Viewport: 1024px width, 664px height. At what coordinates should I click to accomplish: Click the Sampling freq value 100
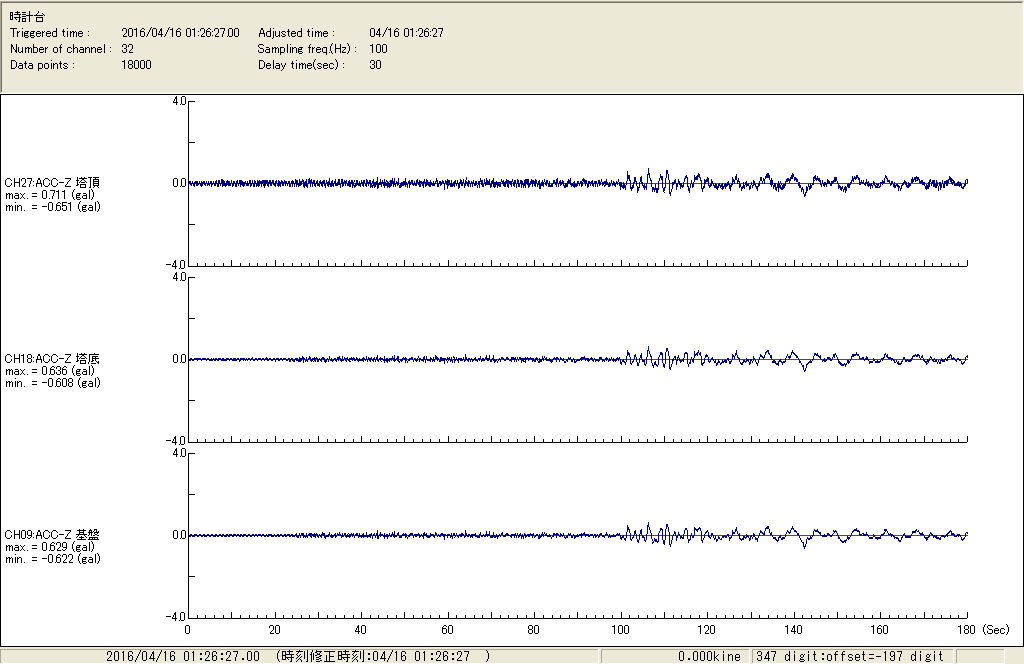(378, 49)
